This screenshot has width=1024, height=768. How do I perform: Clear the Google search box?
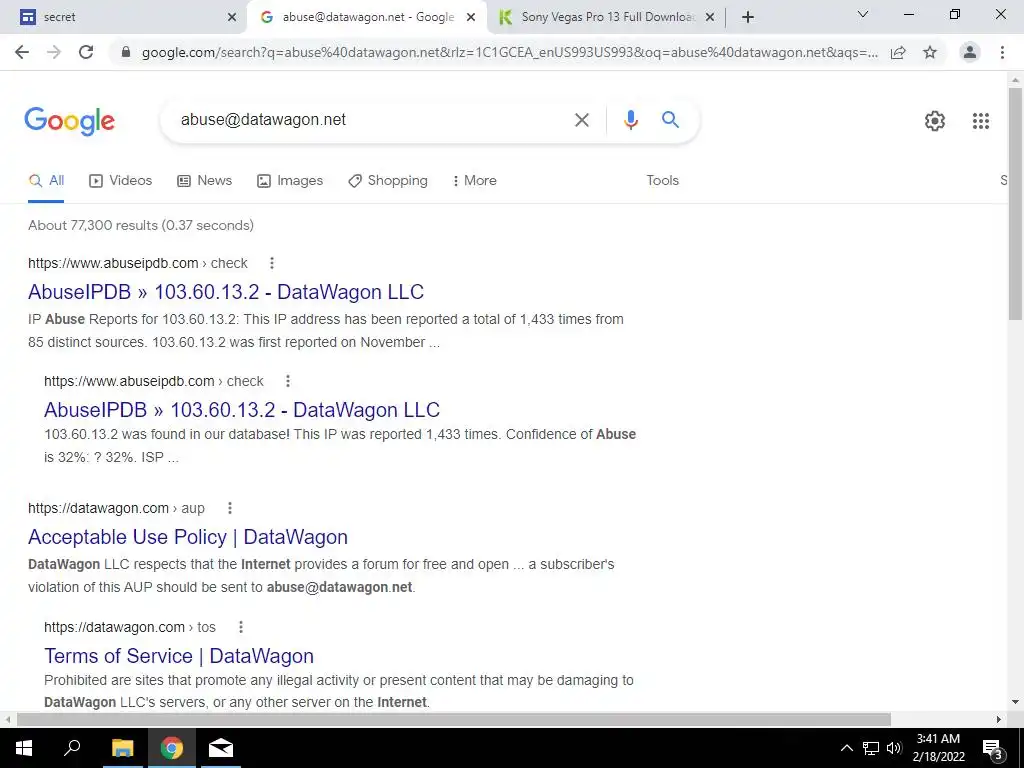pos(581,120)
